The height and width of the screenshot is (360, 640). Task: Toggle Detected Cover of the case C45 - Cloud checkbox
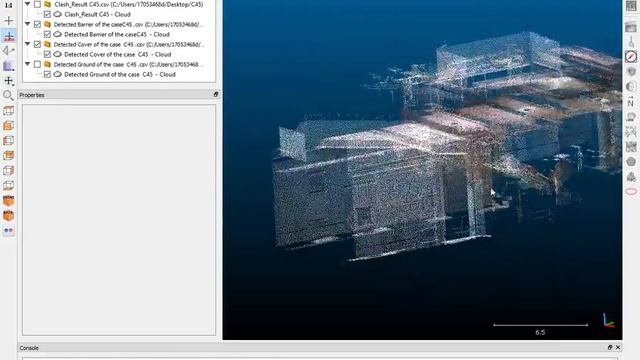pyautogui.click(x=47, y=54)
